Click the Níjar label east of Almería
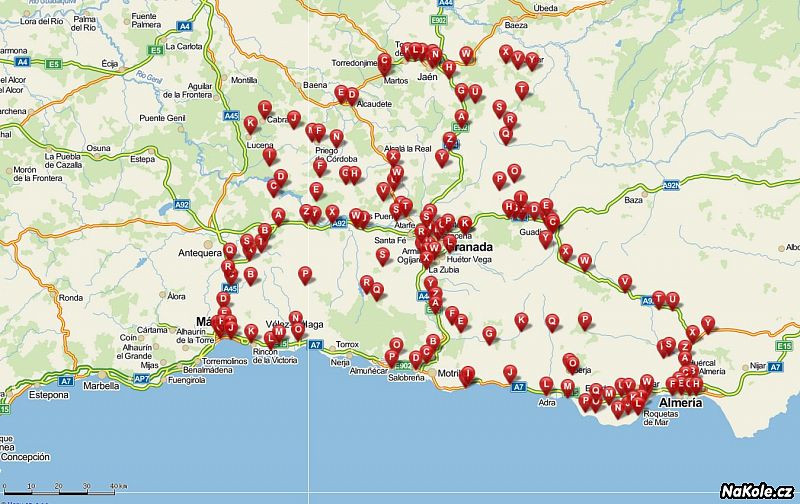This screenshot has width=800, height=504. pos(758,366)
